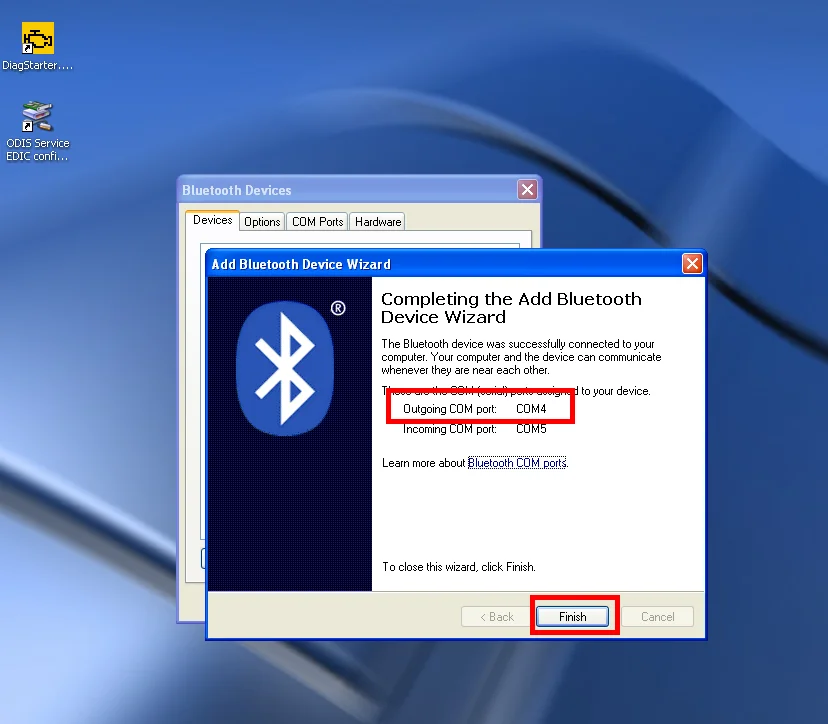
Task: Select the COM5 incoming port value
Action: click(x=531, y=429)
